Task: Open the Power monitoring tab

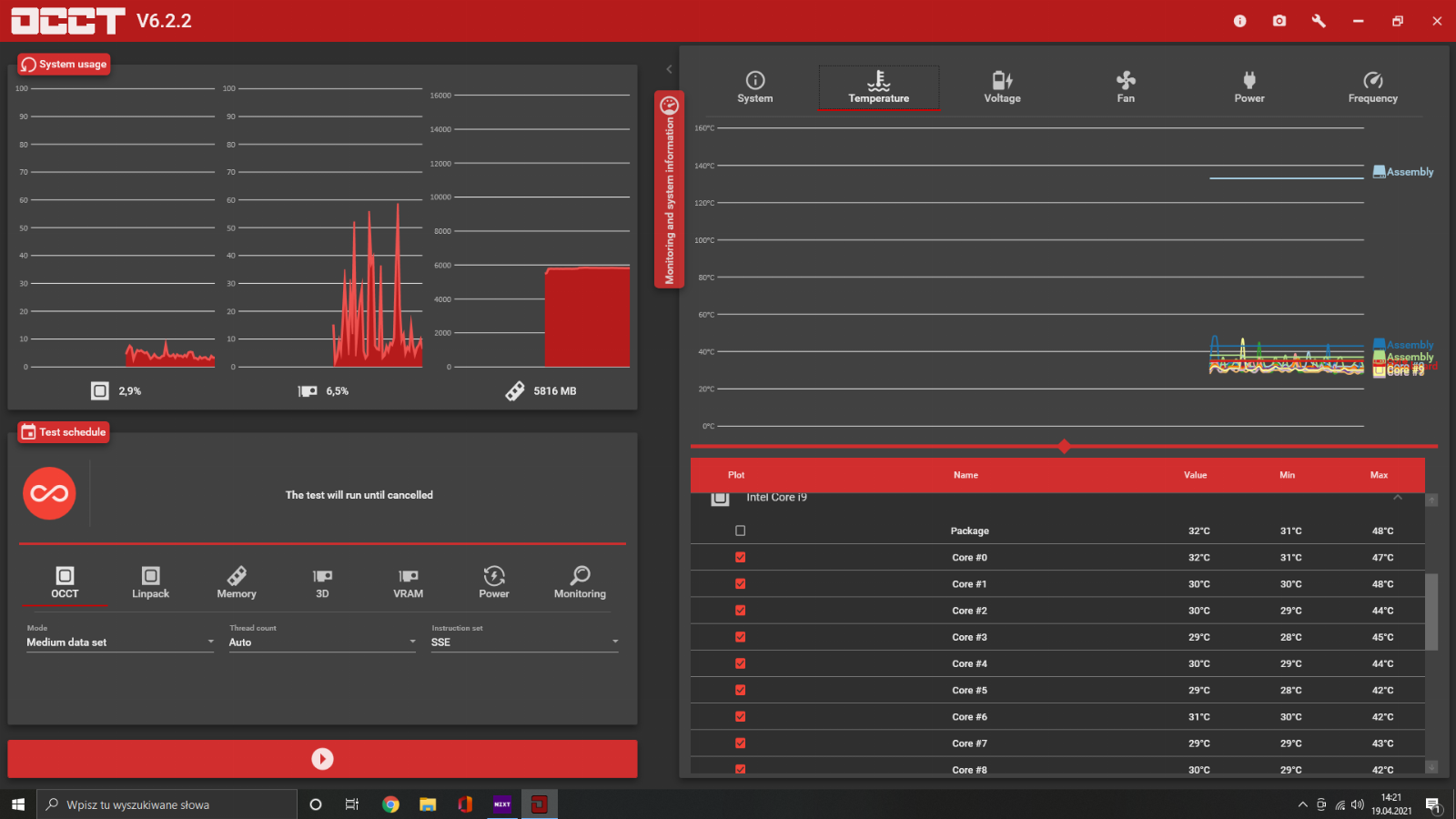Action: [1249, 87]
